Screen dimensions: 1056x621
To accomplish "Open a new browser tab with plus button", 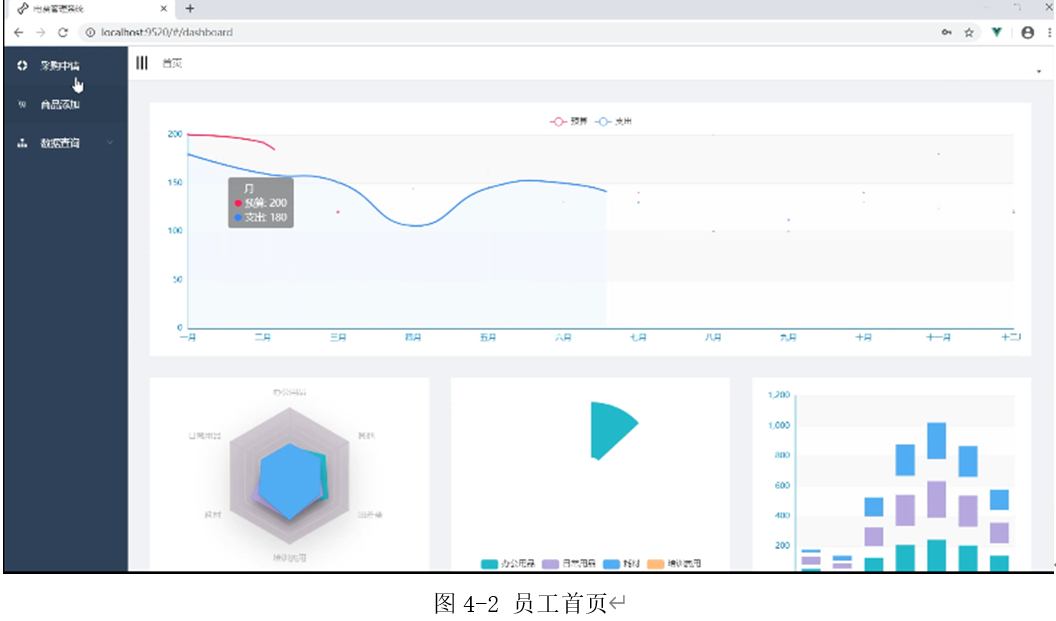I will tap(187, 8).
